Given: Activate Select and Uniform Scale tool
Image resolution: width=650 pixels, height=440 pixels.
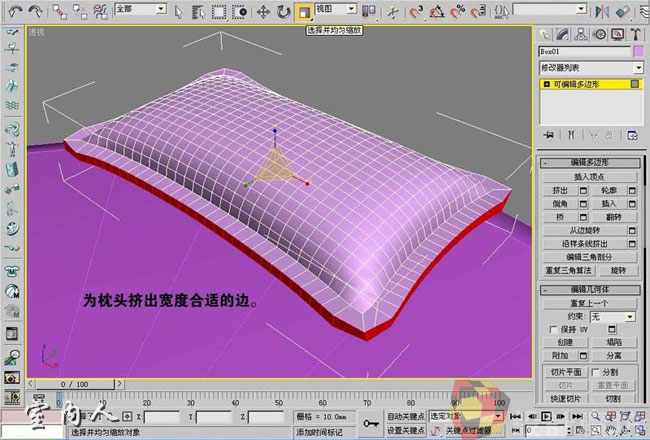Looking at the screenshot, I should click(x=304, y=12).
